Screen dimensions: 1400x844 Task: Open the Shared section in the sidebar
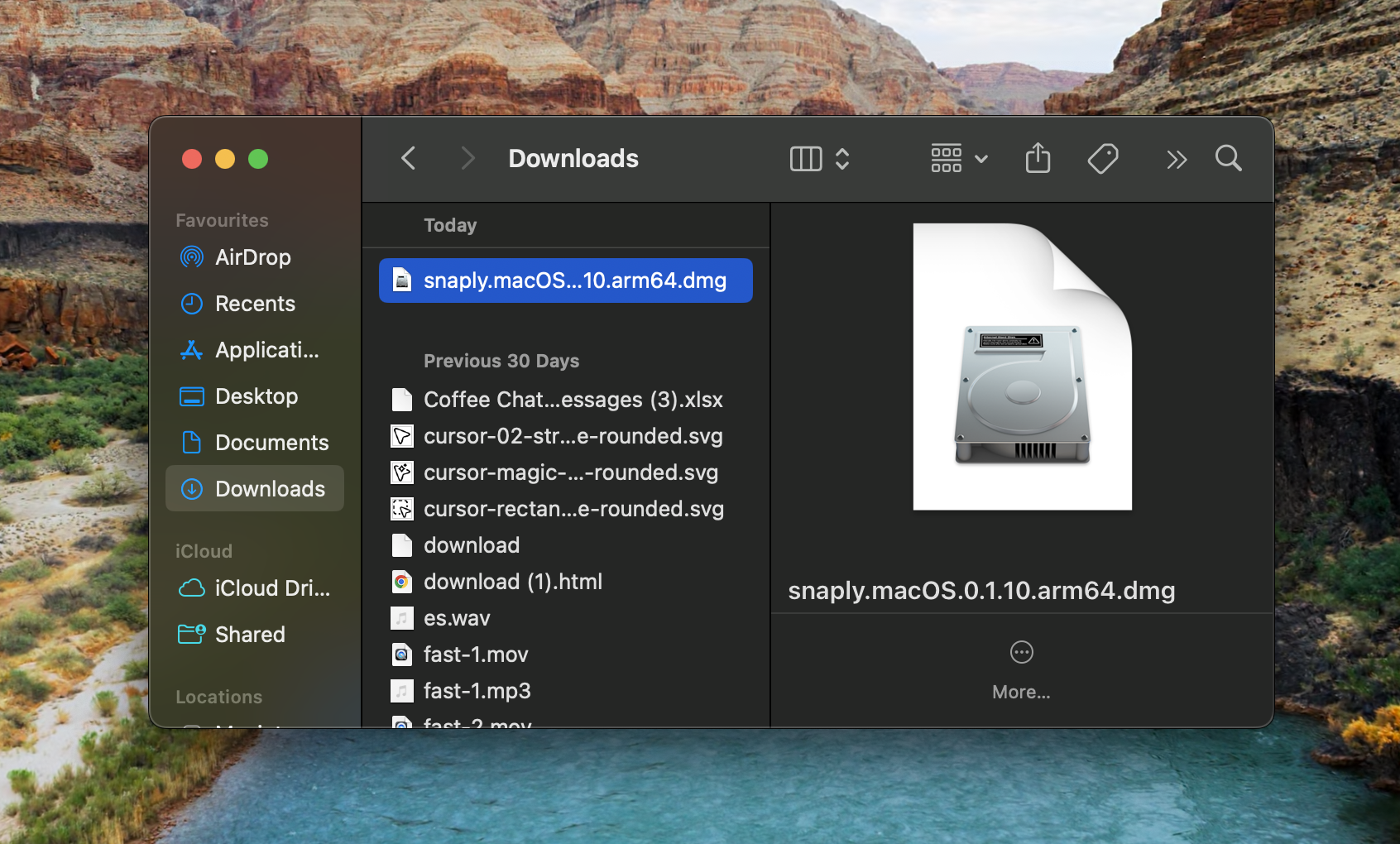pyautogui.click(x=250, y=634)
